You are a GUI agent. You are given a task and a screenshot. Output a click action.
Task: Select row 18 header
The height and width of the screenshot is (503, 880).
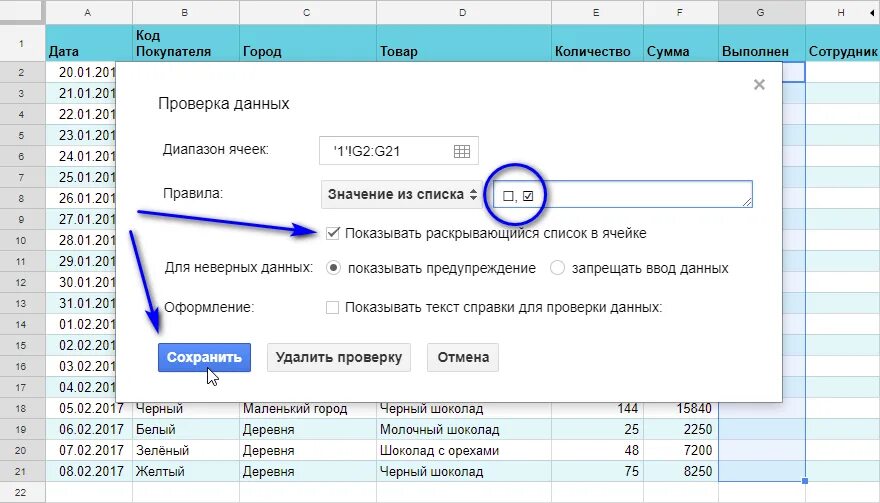pos(22,408)
